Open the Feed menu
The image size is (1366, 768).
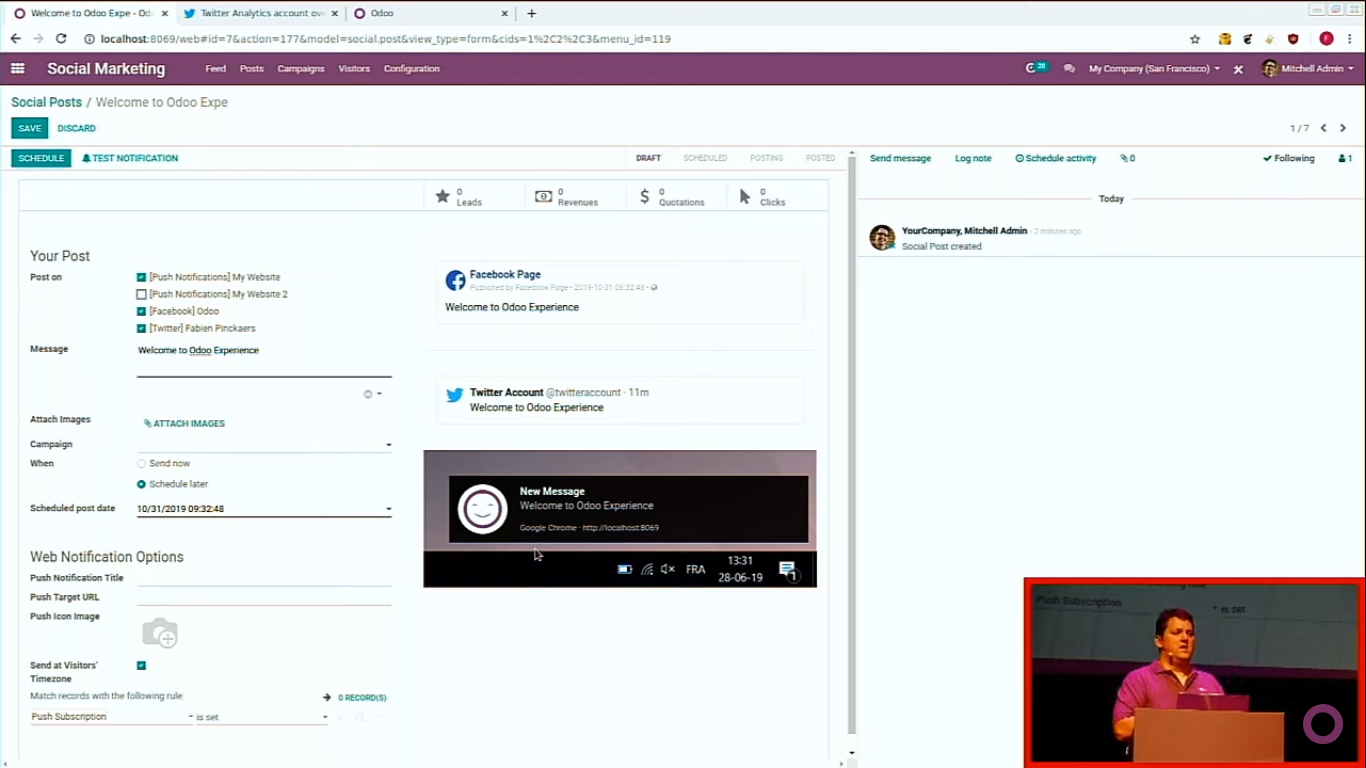[x=215, y=69]
